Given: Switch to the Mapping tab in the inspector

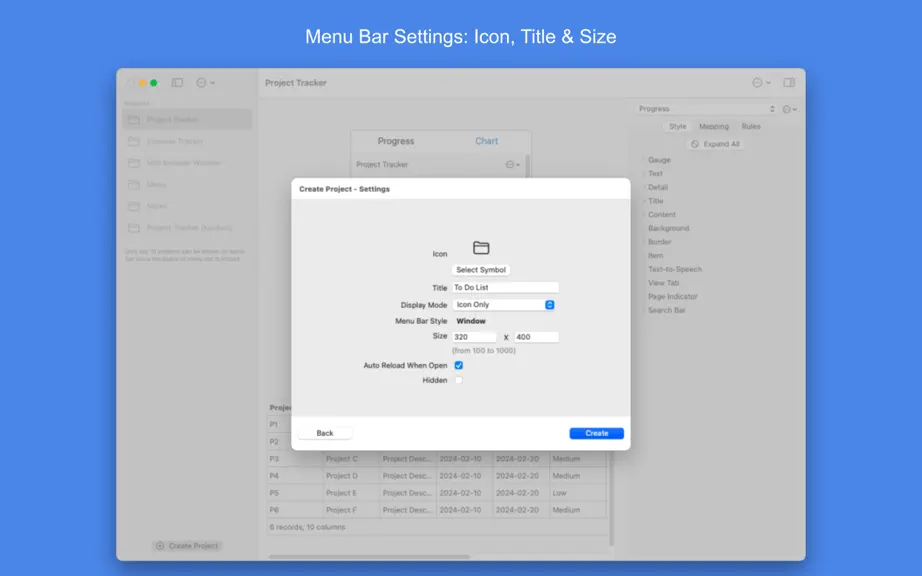Looking at the screenshot, I should [714, 126].
